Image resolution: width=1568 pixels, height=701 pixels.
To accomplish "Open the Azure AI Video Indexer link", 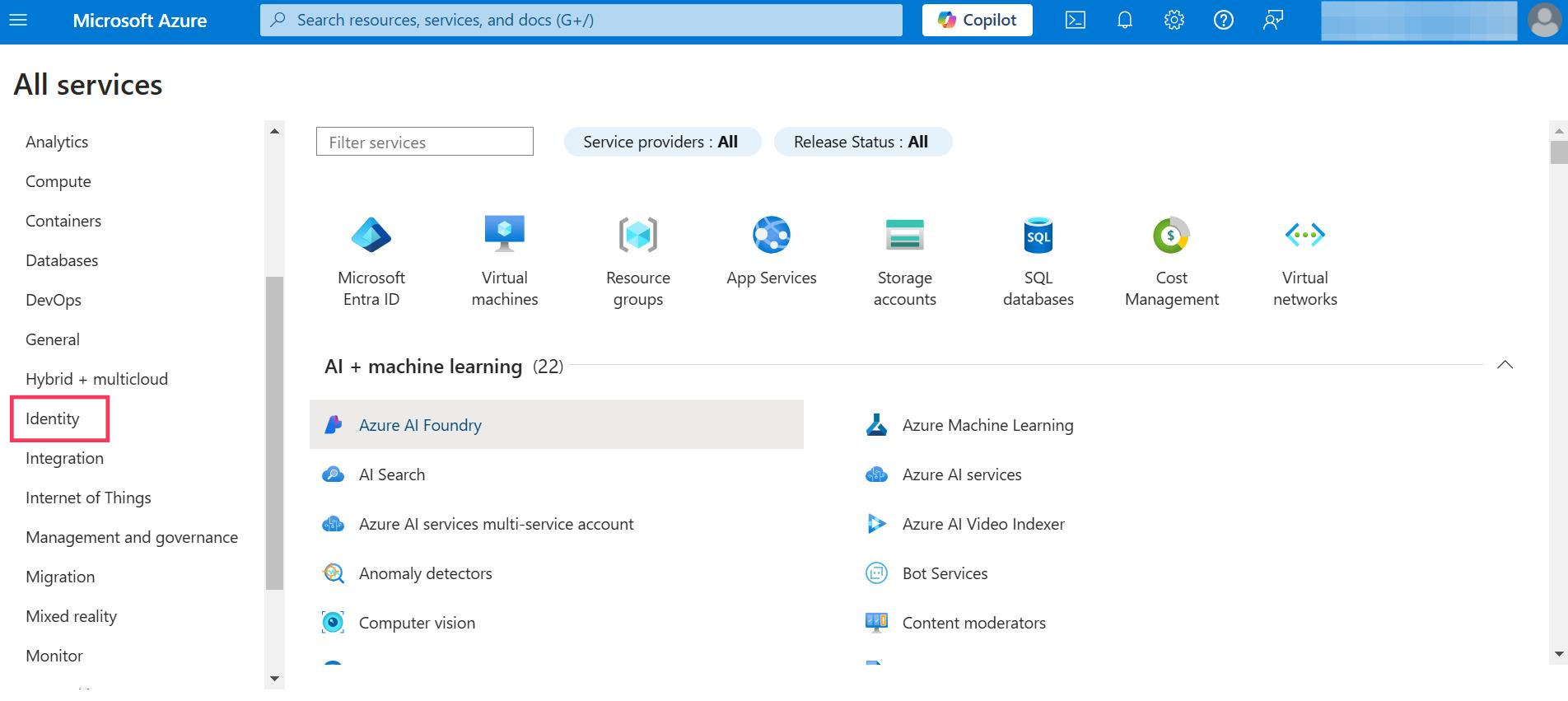I will pyautogui.click(x=984, y=524).
